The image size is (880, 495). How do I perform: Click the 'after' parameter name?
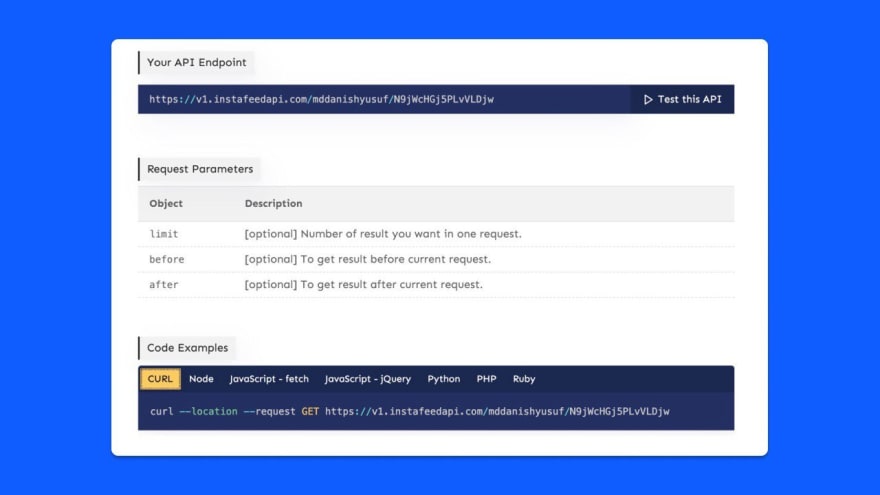point(163,285)
